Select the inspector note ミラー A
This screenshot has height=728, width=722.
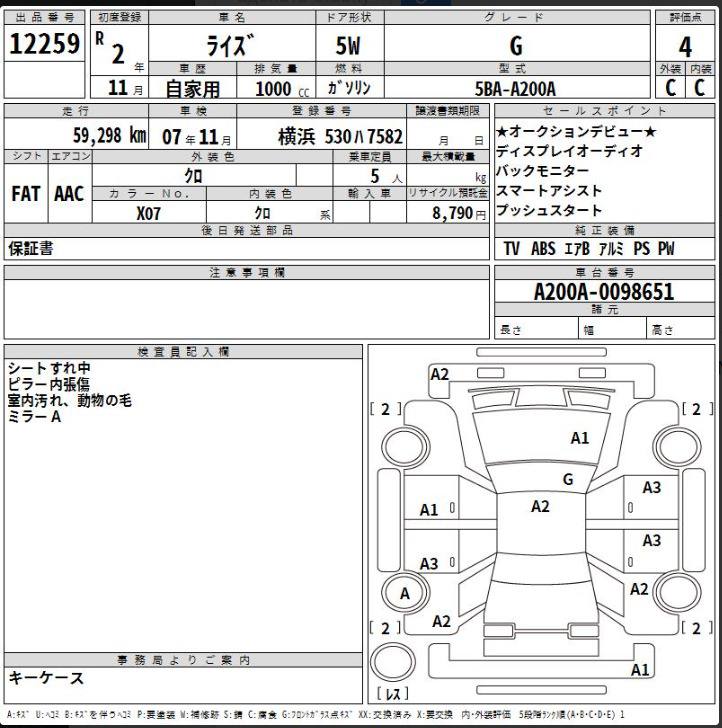34,417
